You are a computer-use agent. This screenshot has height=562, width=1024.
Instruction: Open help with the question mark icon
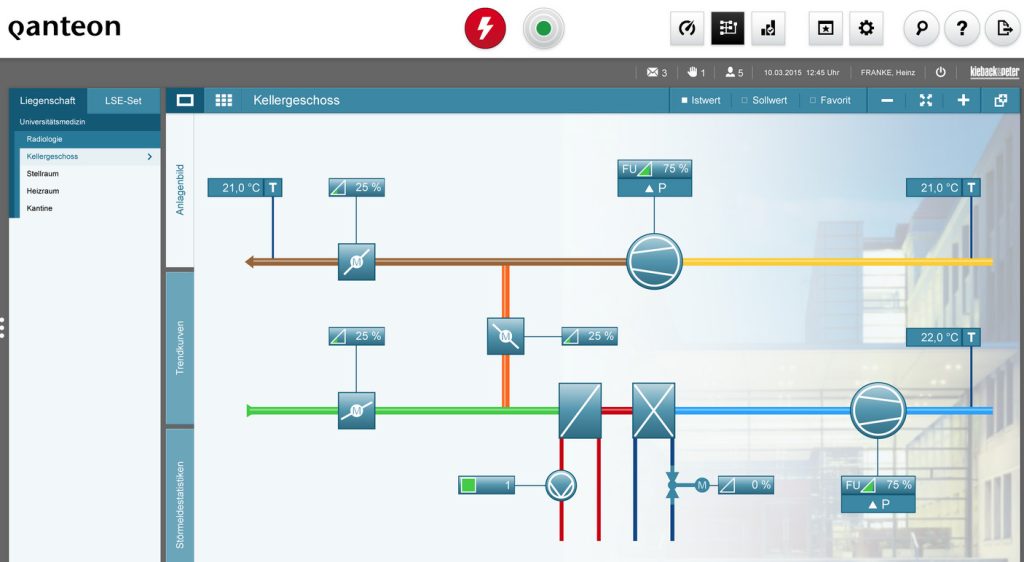click(961, 29)
